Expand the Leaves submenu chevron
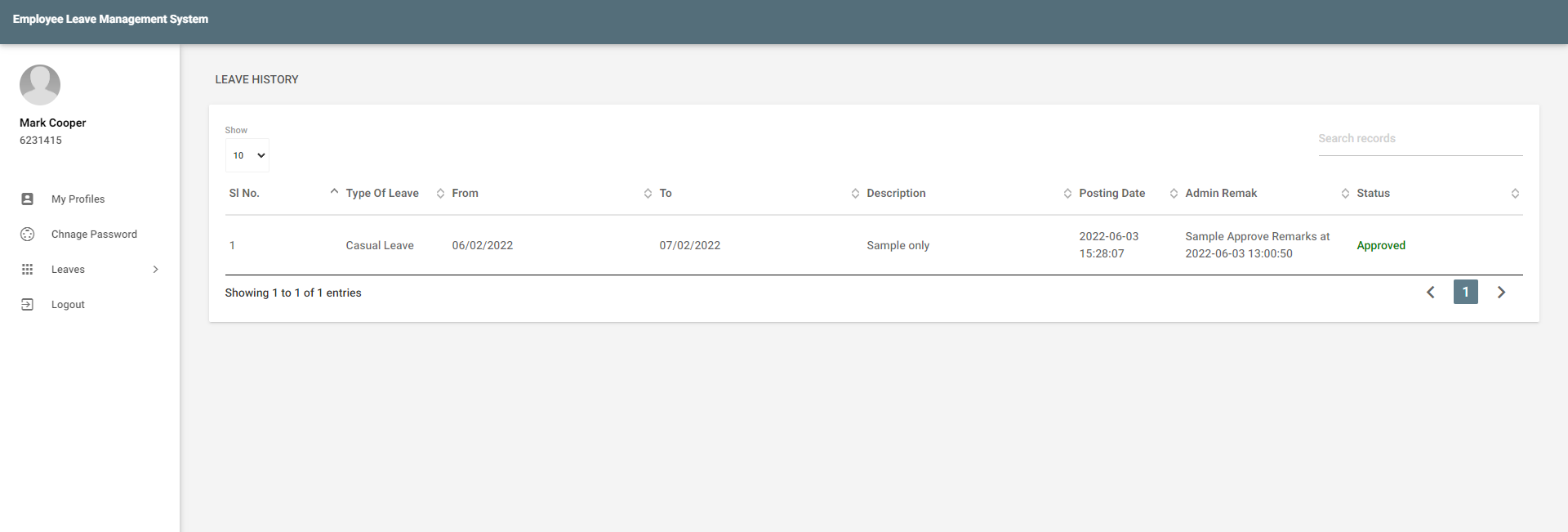 pos(155,269)
